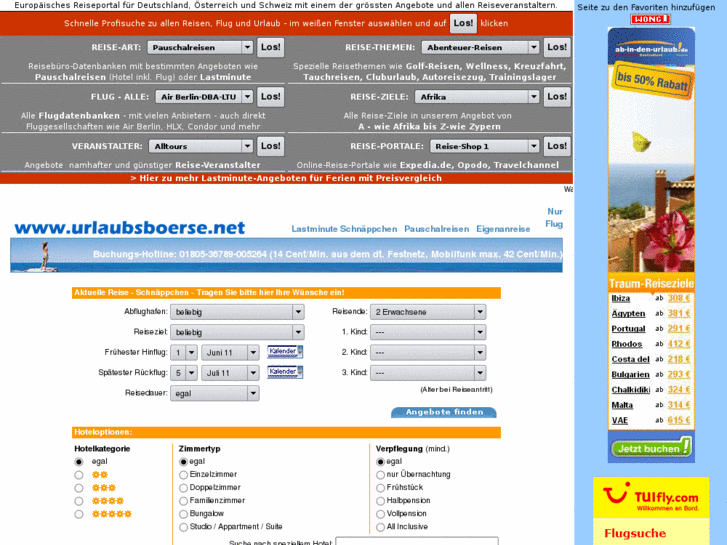
Task: Open the Rückflug month Juli 11 dropdown
Action: point(230,373)
